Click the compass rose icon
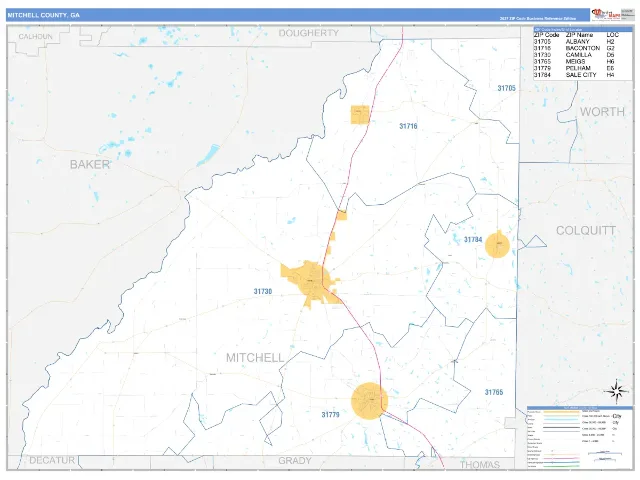640x480 pixels. 616,391
